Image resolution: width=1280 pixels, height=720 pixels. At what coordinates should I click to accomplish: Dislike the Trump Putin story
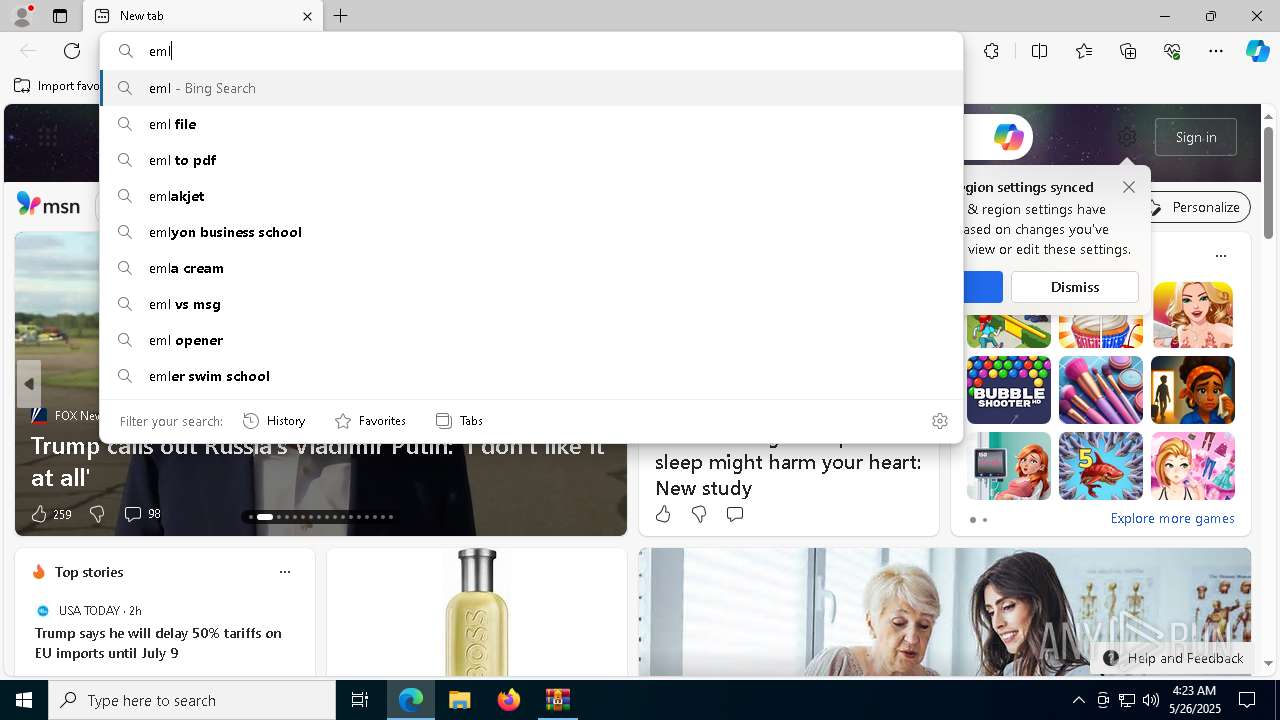(x=97, y=514)
